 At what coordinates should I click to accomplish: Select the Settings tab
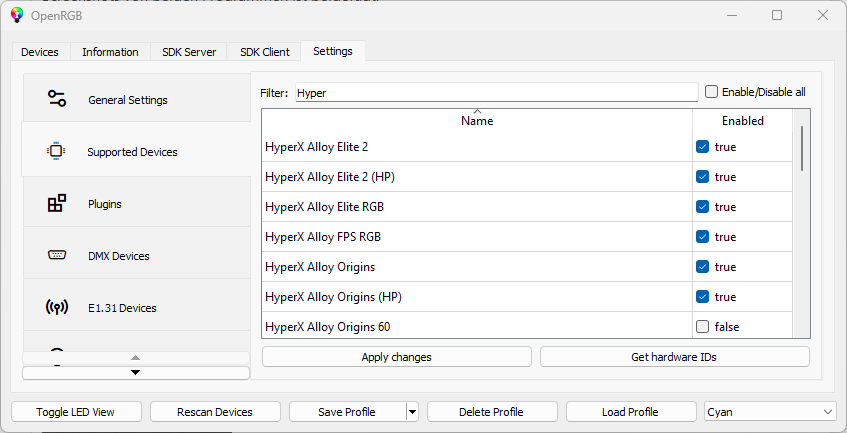333,51
